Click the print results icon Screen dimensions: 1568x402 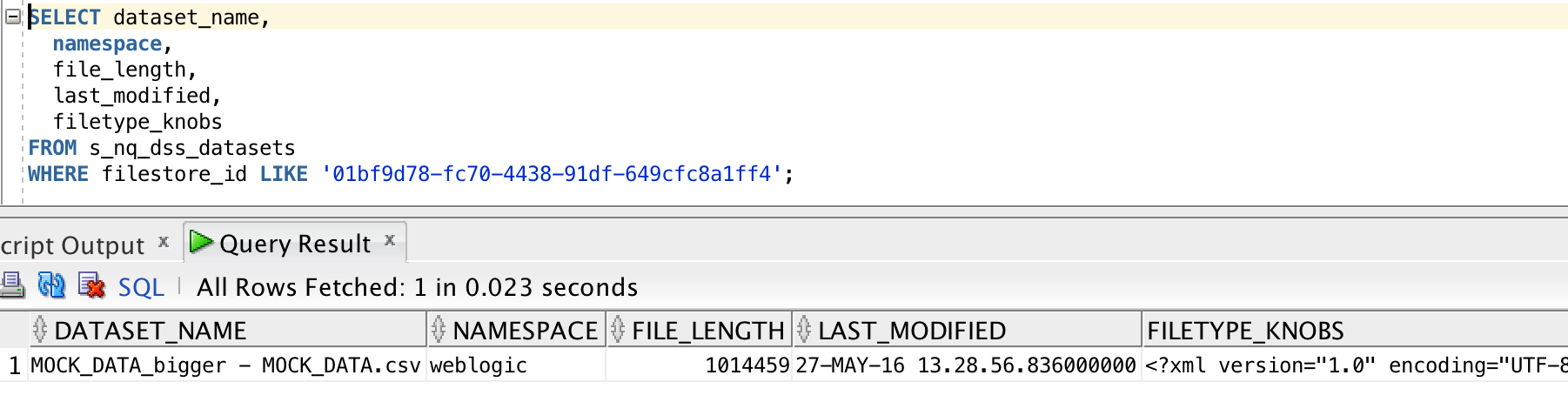coord(12,285)
